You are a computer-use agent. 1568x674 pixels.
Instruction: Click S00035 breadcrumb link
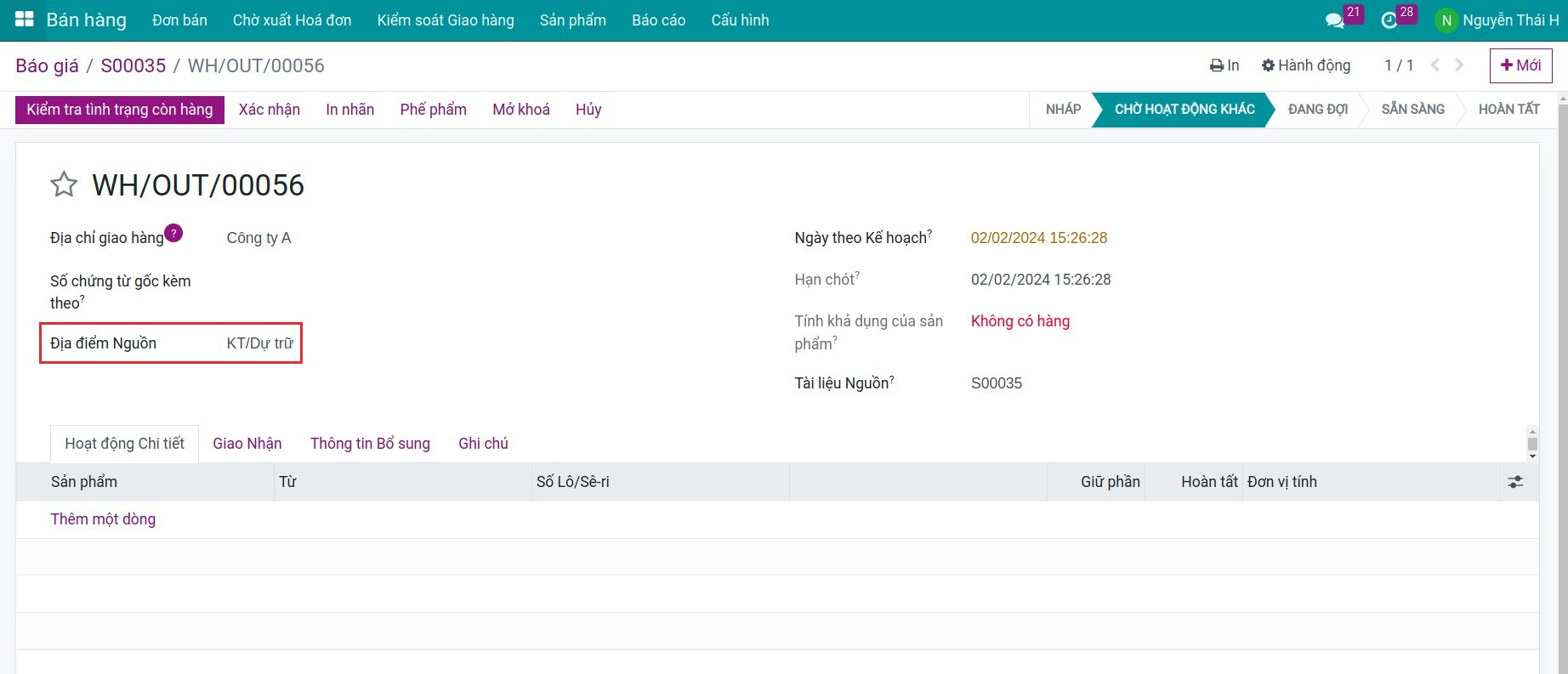click(134, 65)
